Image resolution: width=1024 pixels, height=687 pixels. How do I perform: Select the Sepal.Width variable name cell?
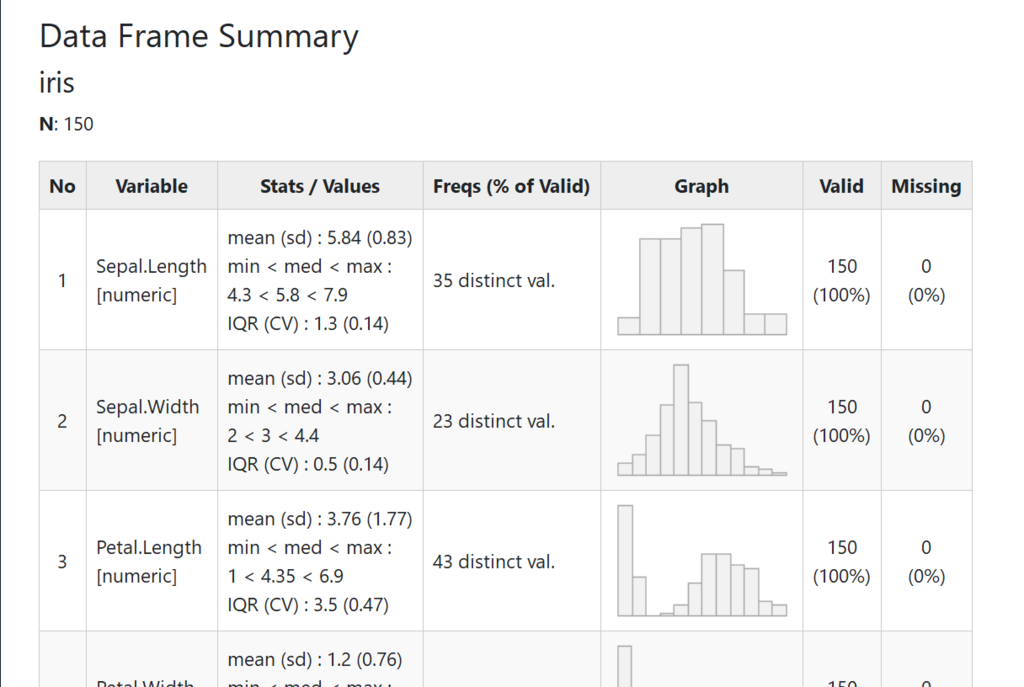tap(152, 421)
